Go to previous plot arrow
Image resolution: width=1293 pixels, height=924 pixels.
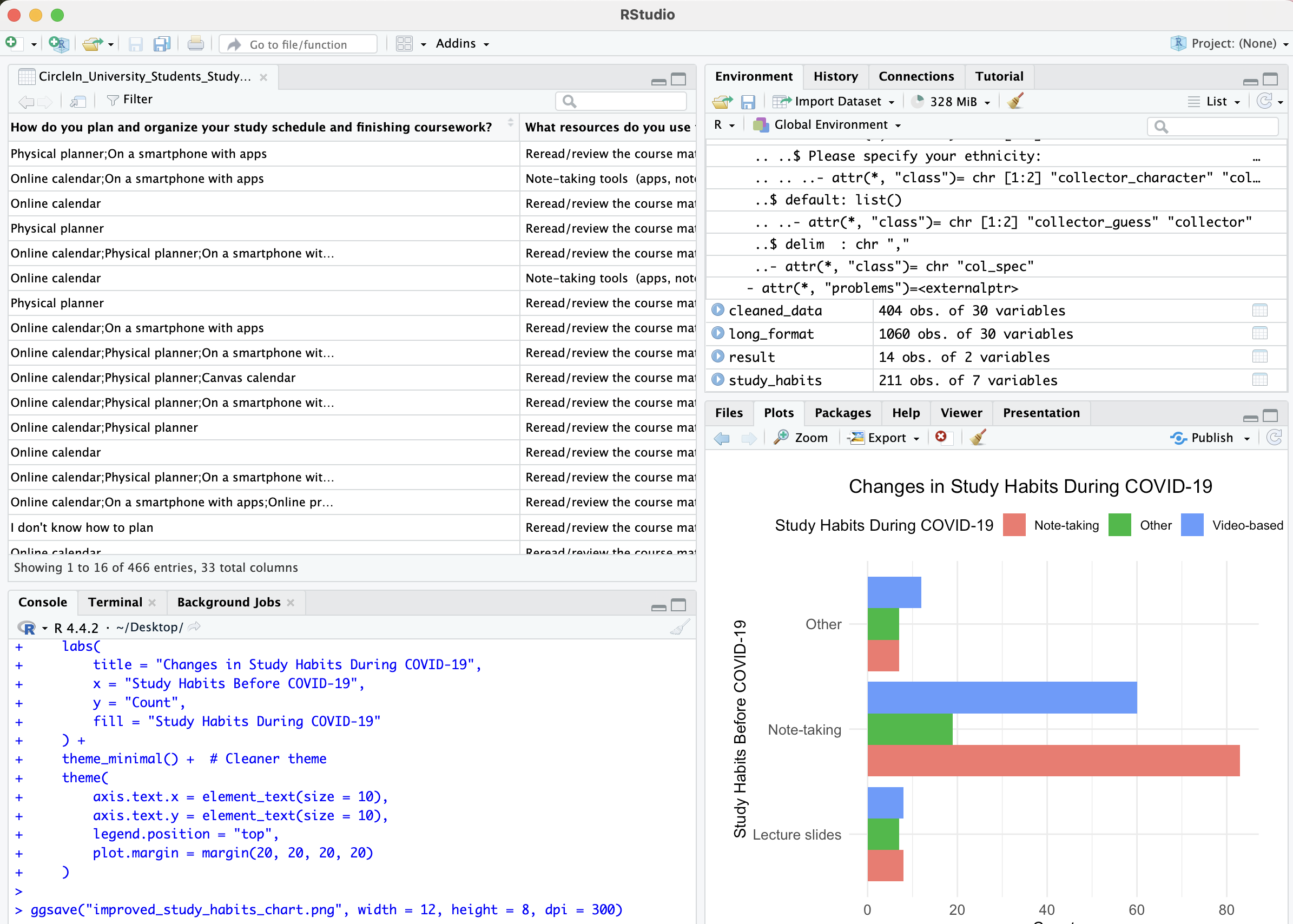[722, 438]
